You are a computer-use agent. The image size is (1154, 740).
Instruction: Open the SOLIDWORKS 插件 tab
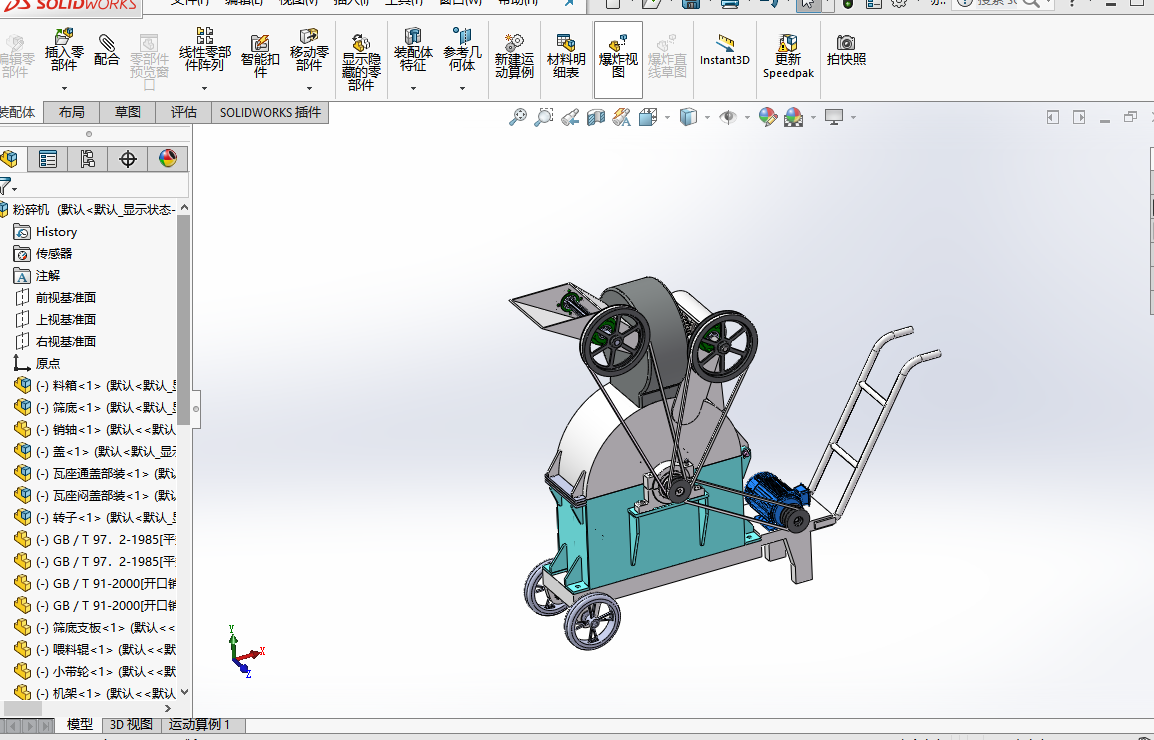coord(270,112)
